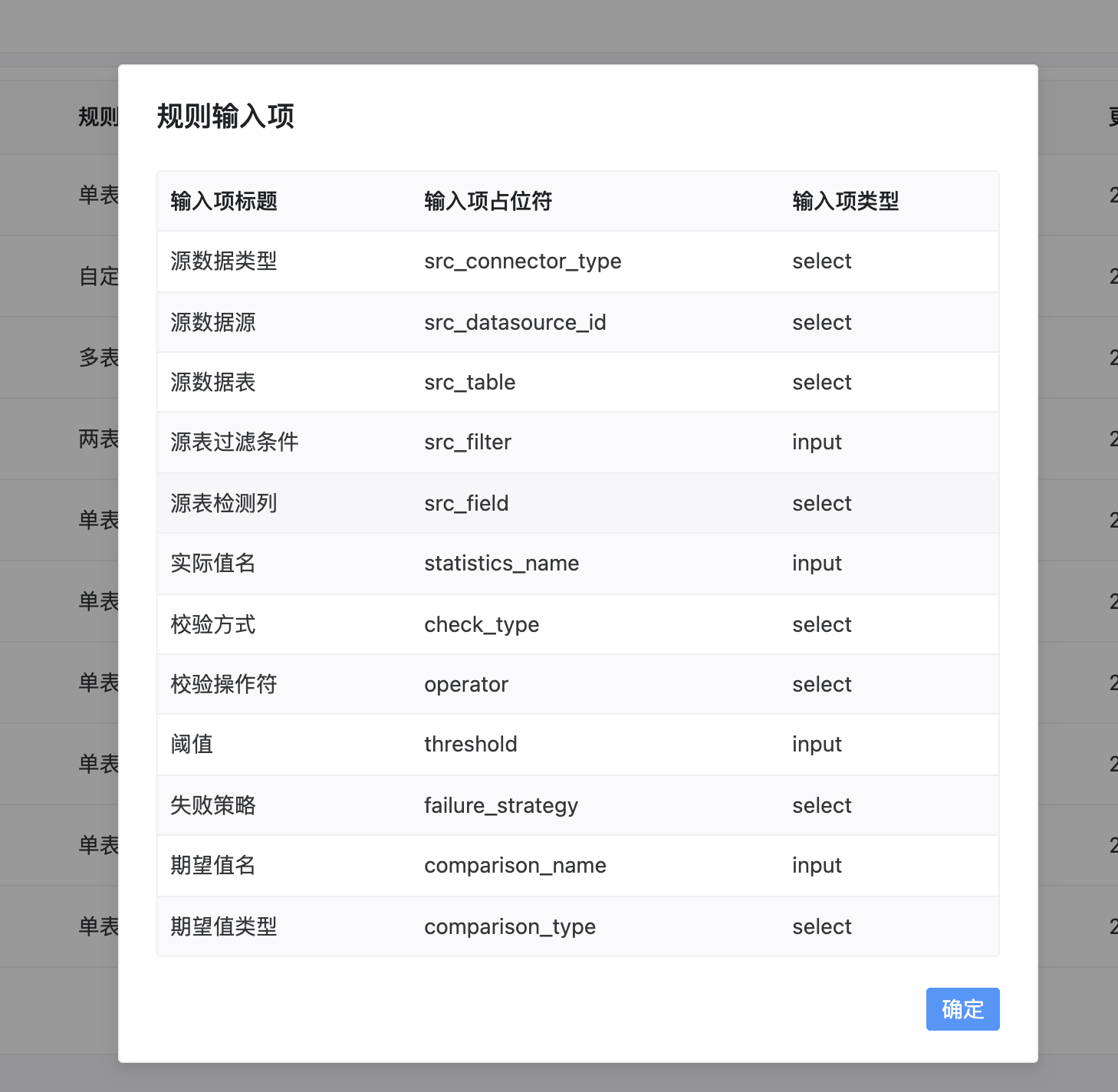This screenshot has height=1092, width=1118.
Task: Click input type in threshold row
Action: [x=817, y=745]
